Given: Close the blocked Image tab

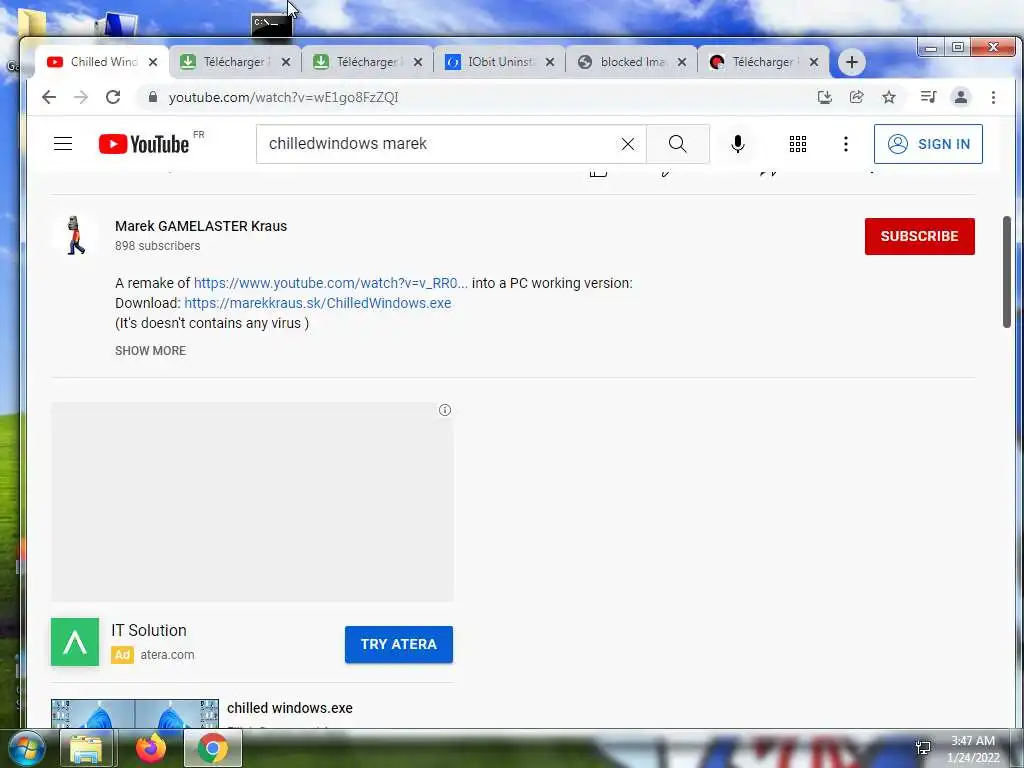Looking at the screenshot, I should click(x=682, y=62).
